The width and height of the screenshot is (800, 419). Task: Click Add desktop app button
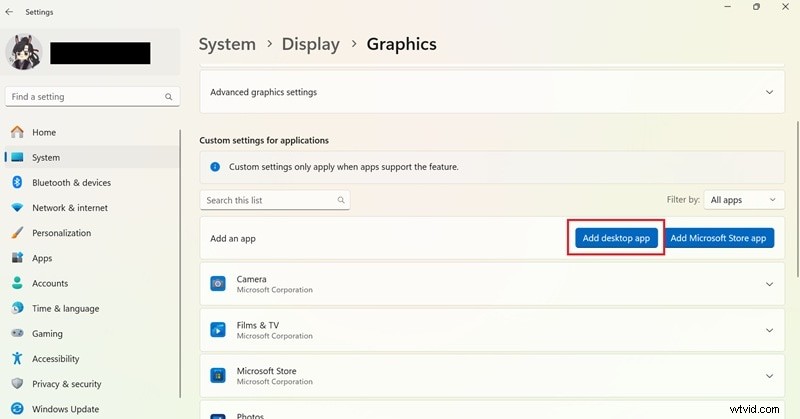pyautogui.click(x=616, y=238)
